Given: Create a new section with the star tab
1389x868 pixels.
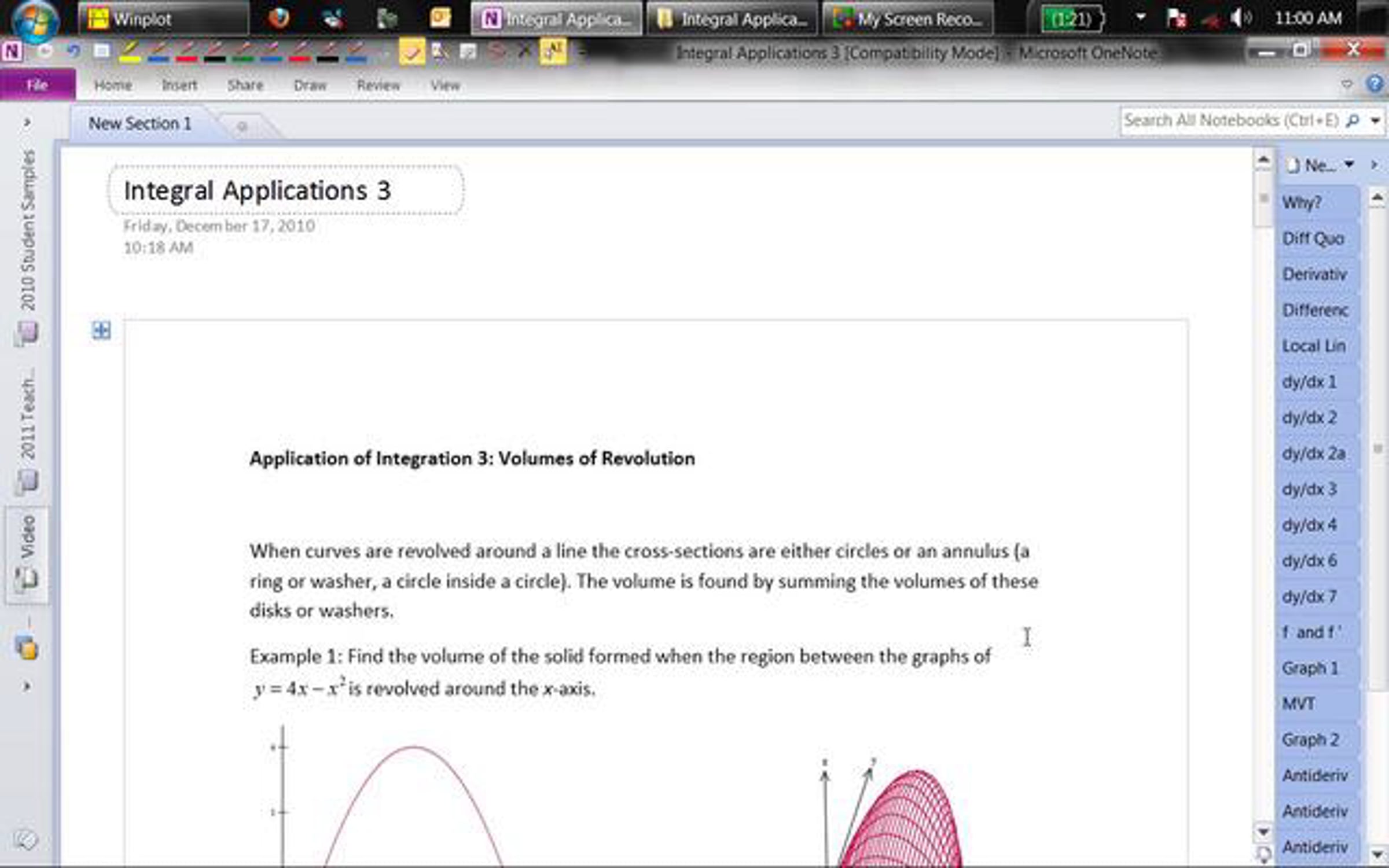Looking at the screenshot, I should click(242, 125).
